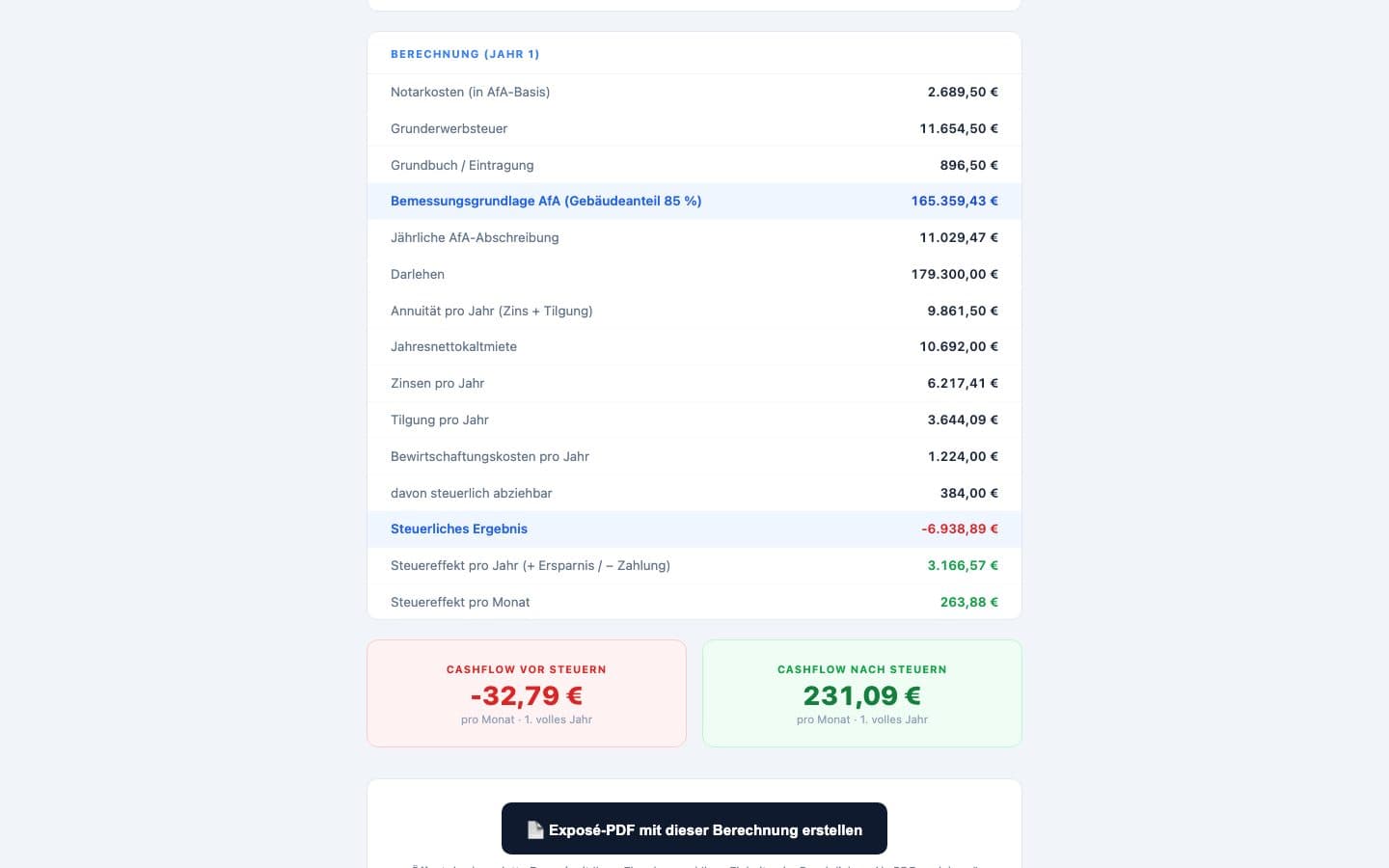This screenshot has height=868, width=1389.
Task: Click the green value 3.166,57 €
Action: [963, 565]
